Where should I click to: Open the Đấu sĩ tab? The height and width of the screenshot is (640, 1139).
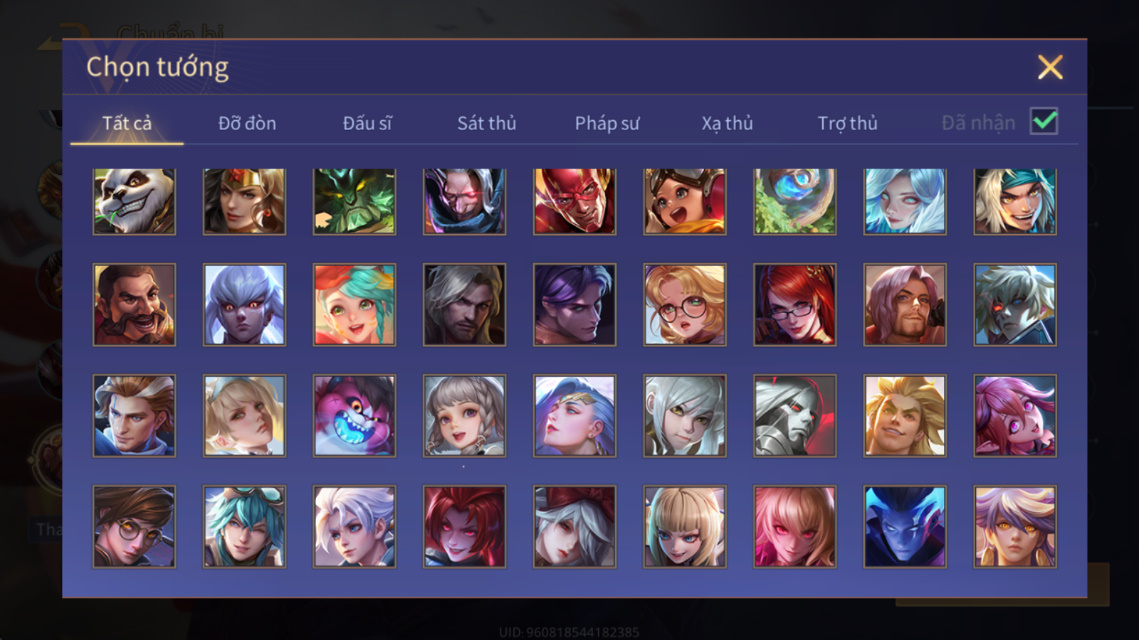(x=367, y=123)
